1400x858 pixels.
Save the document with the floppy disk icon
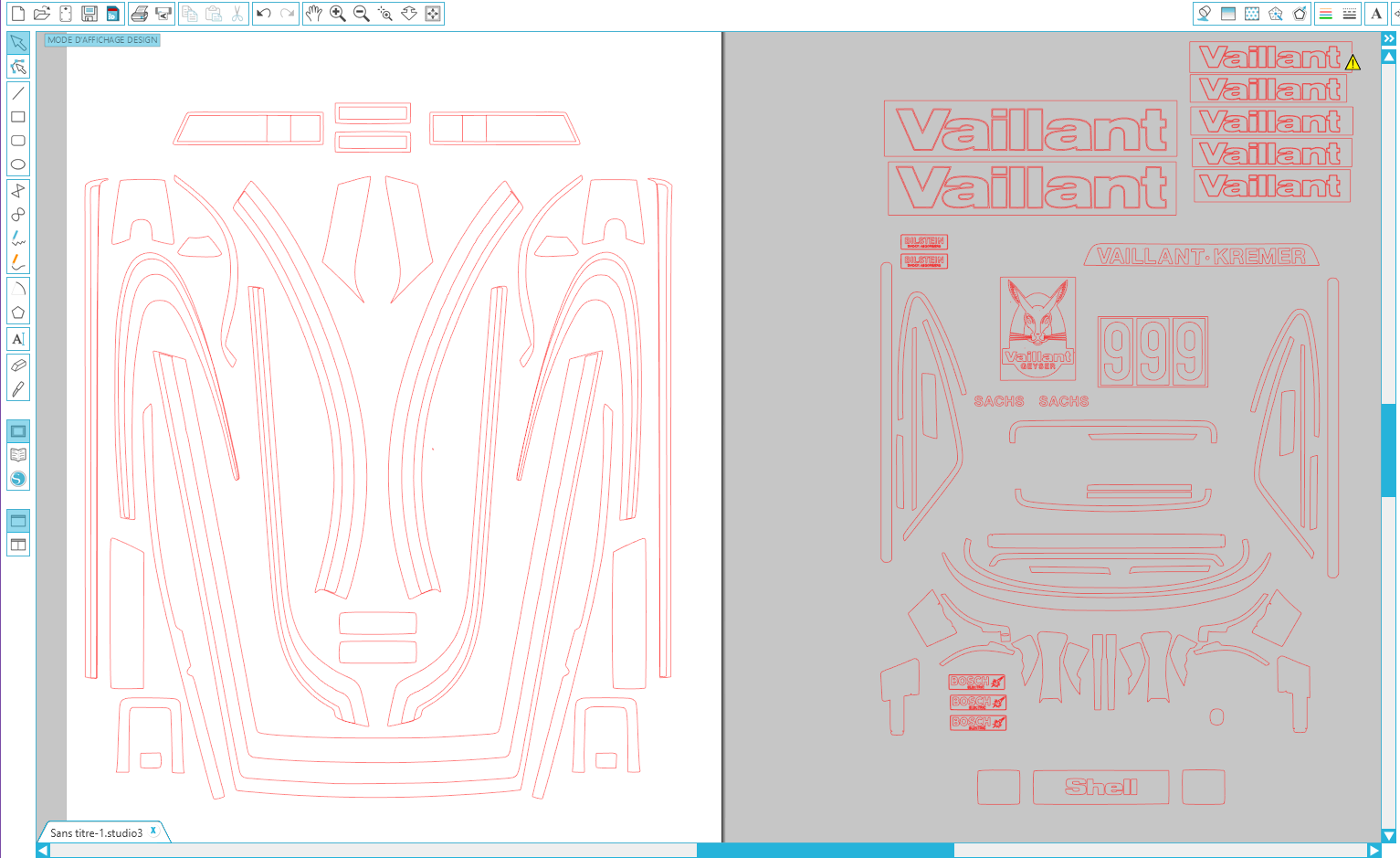click(89, 14)
